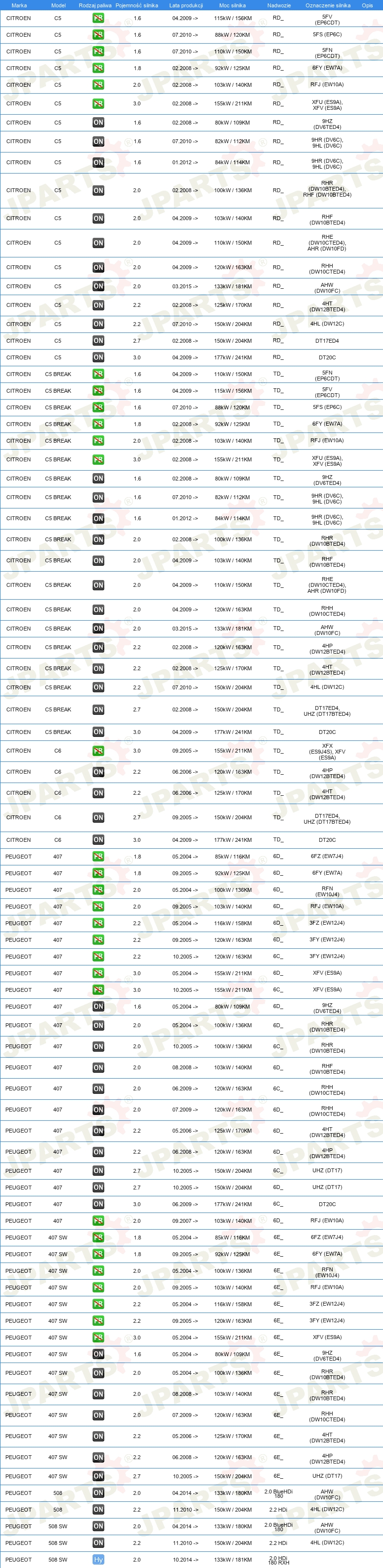This screenshot has height=1568, width=383.
Task: Click '177kW / 241KM' in the Peugeot 407 row
Action: (232, 1205)
